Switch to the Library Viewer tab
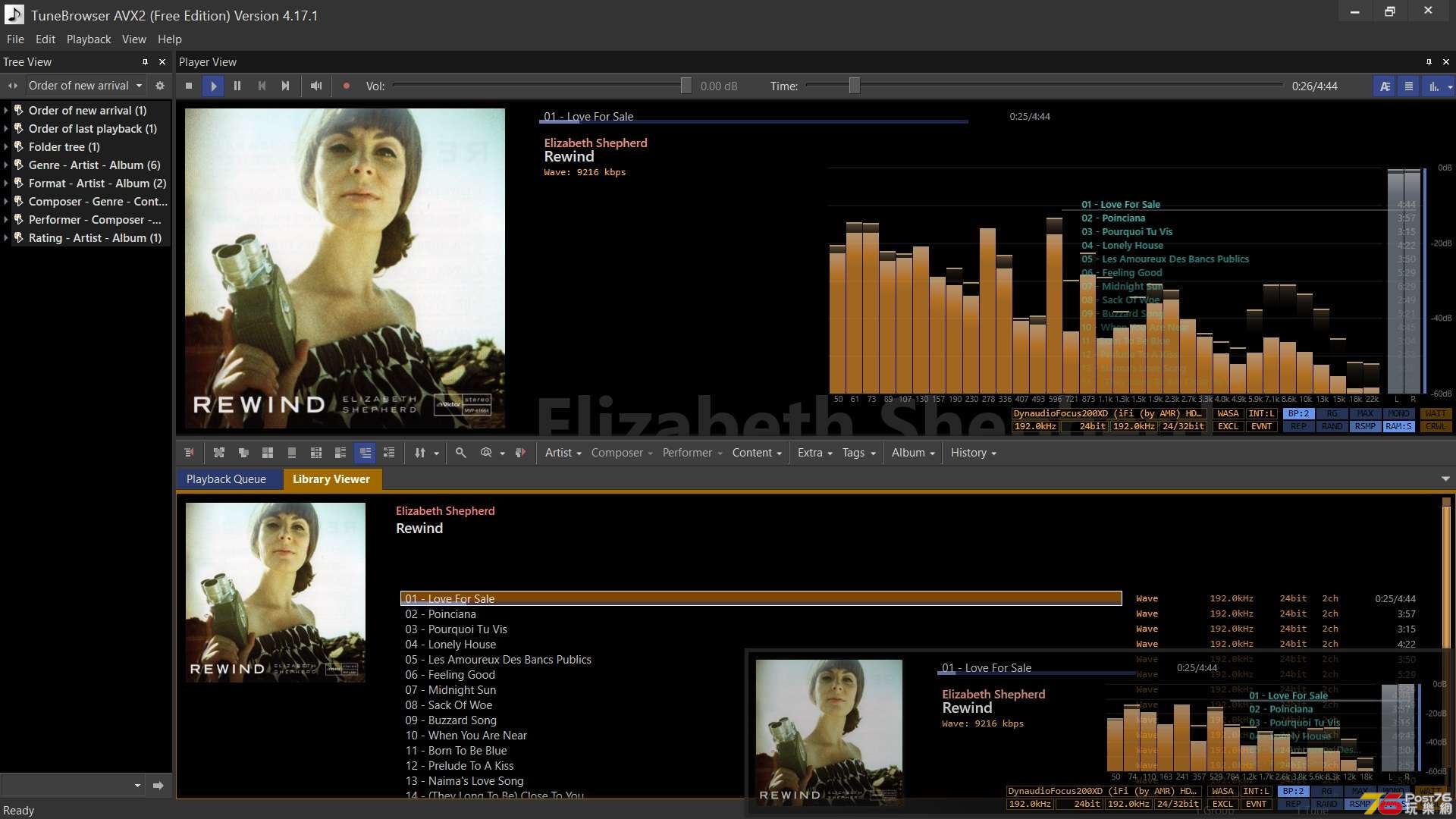The image size is (1456, 819). pyautogui.click(x=331, y=479)
